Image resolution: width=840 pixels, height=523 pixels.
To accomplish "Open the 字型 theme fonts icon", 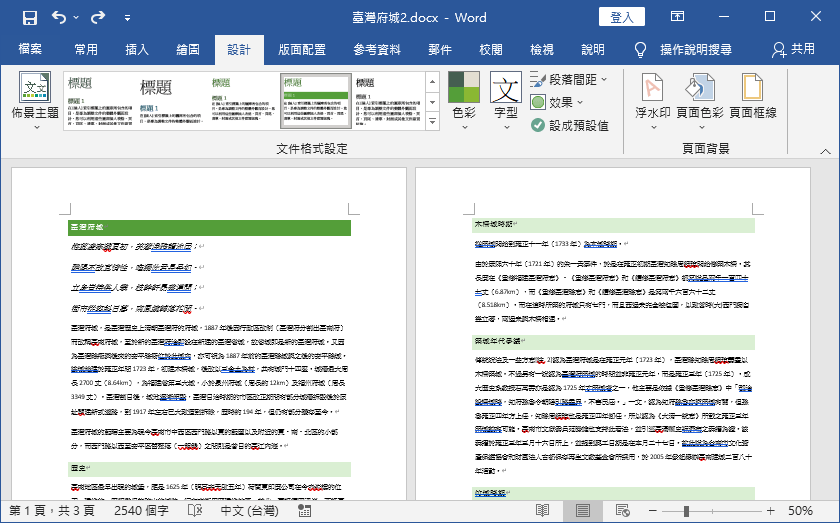I will (506, 87).
